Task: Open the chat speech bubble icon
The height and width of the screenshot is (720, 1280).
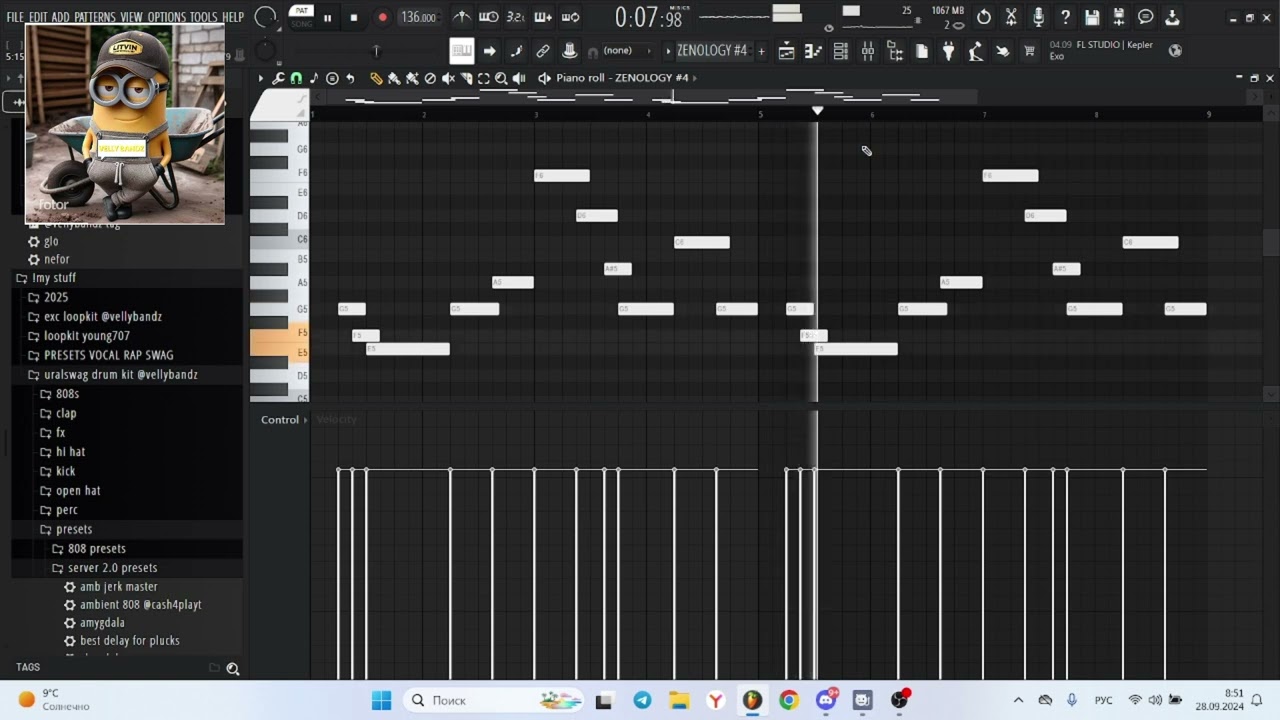Action: (1146, 17)
